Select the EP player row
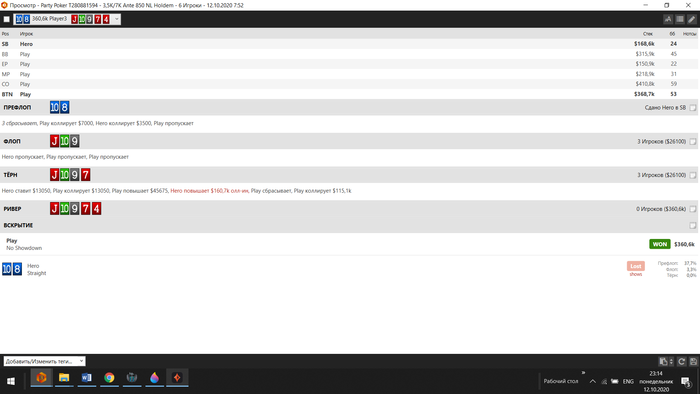The image size is (700, 394). [x=350, y=64]
